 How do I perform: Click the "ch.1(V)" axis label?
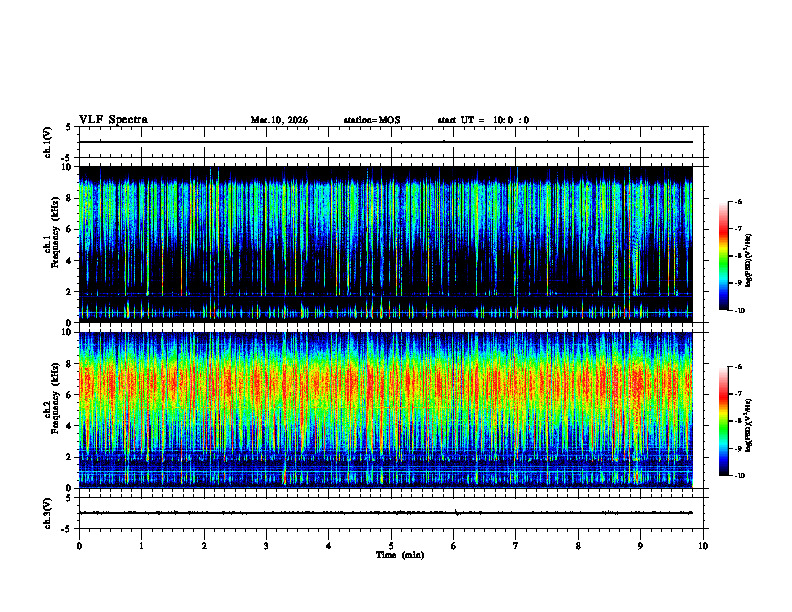point(48,142)
